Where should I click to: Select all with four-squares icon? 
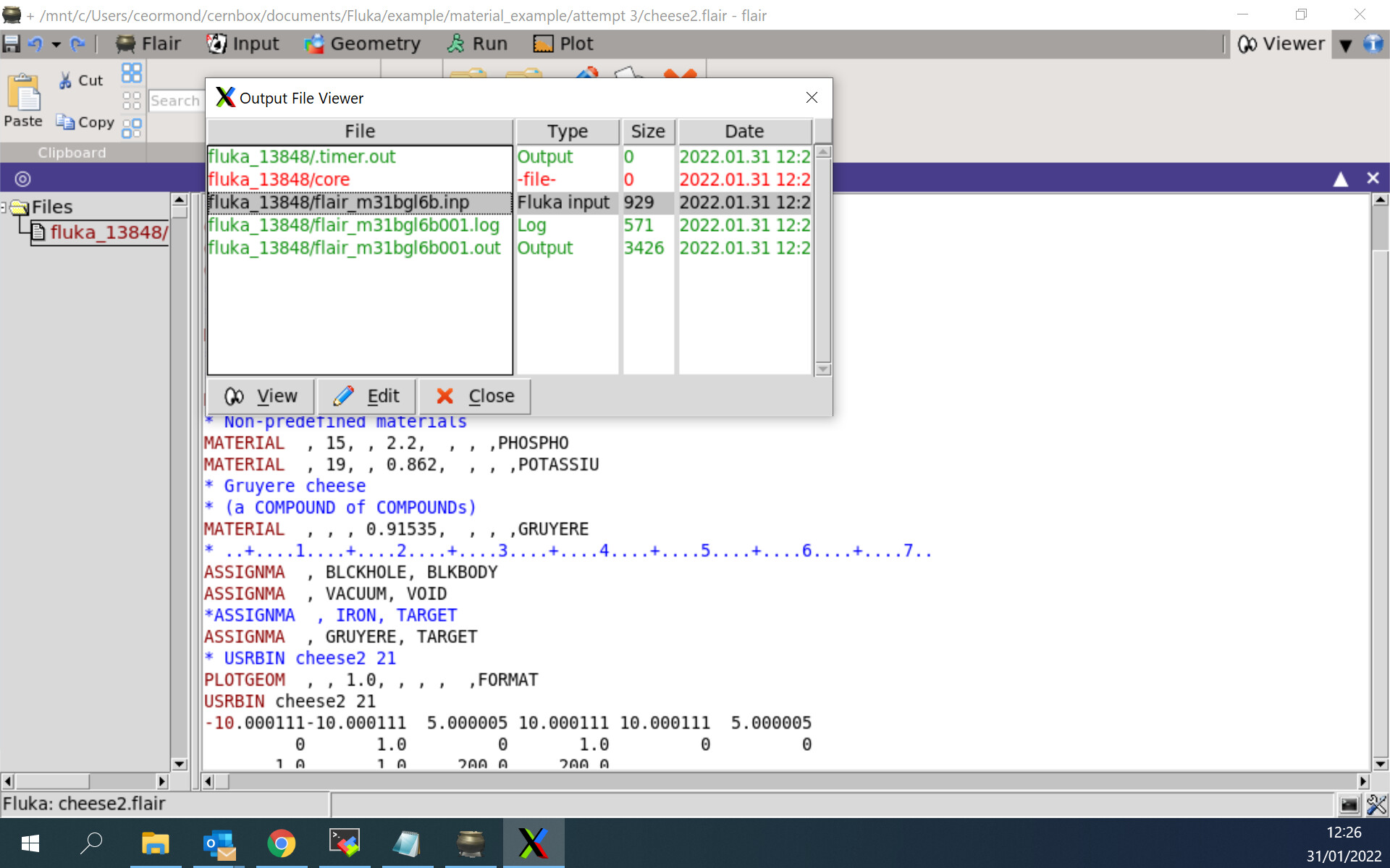coord(131,72)
